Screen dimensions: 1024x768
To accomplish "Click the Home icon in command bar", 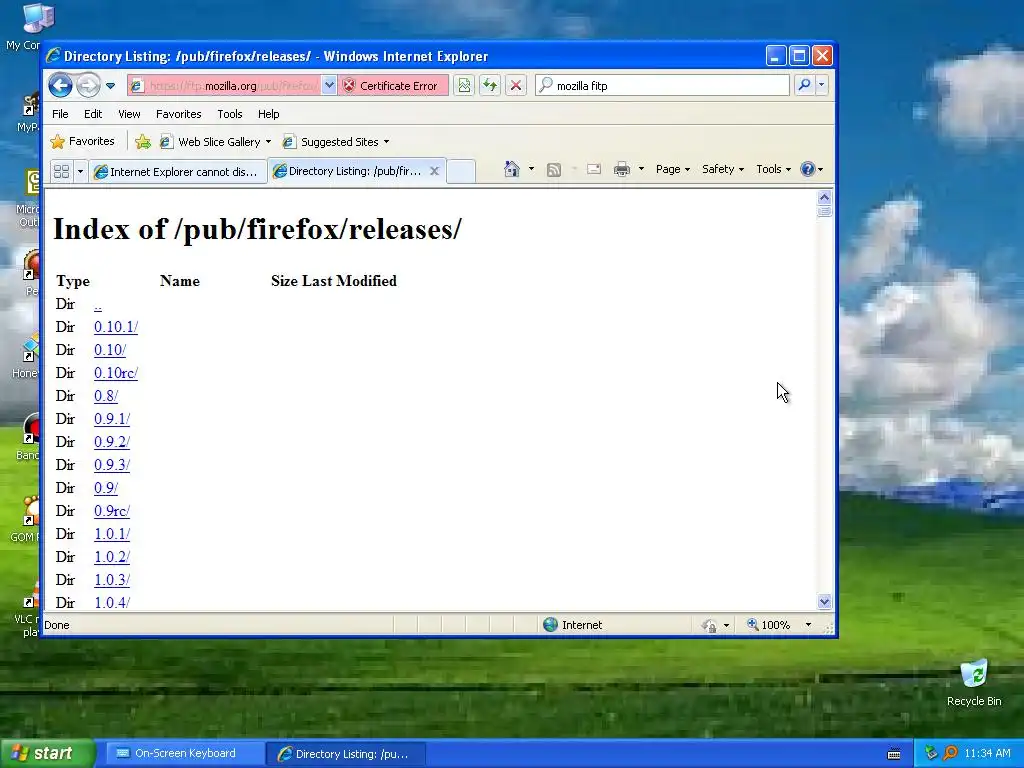I will pos(512,169).
